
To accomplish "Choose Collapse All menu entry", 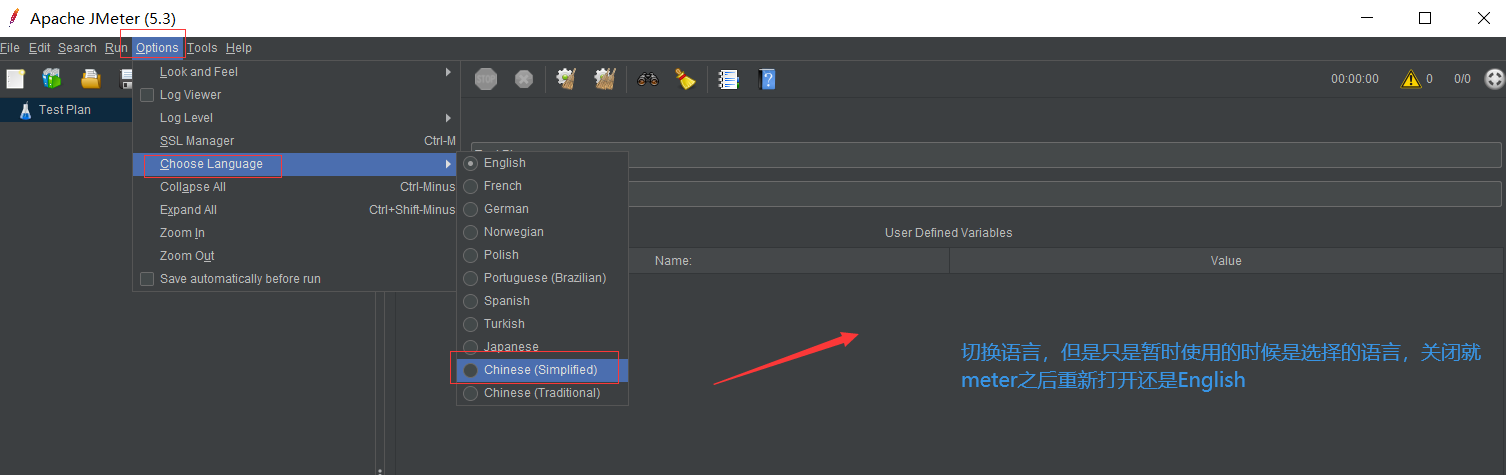I will tap(295, 187).
